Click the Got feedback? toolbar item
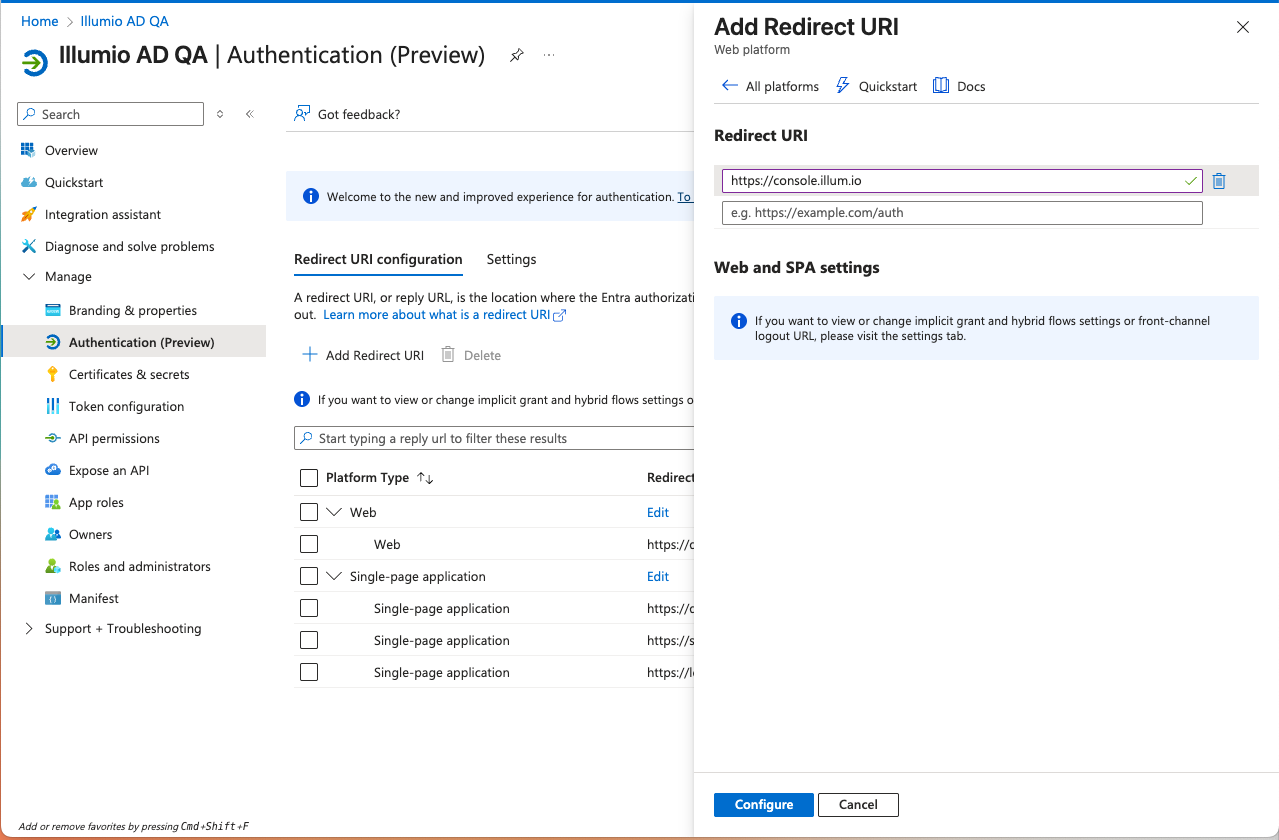Viewport: 1279px width, 840px height. (347, 114)
